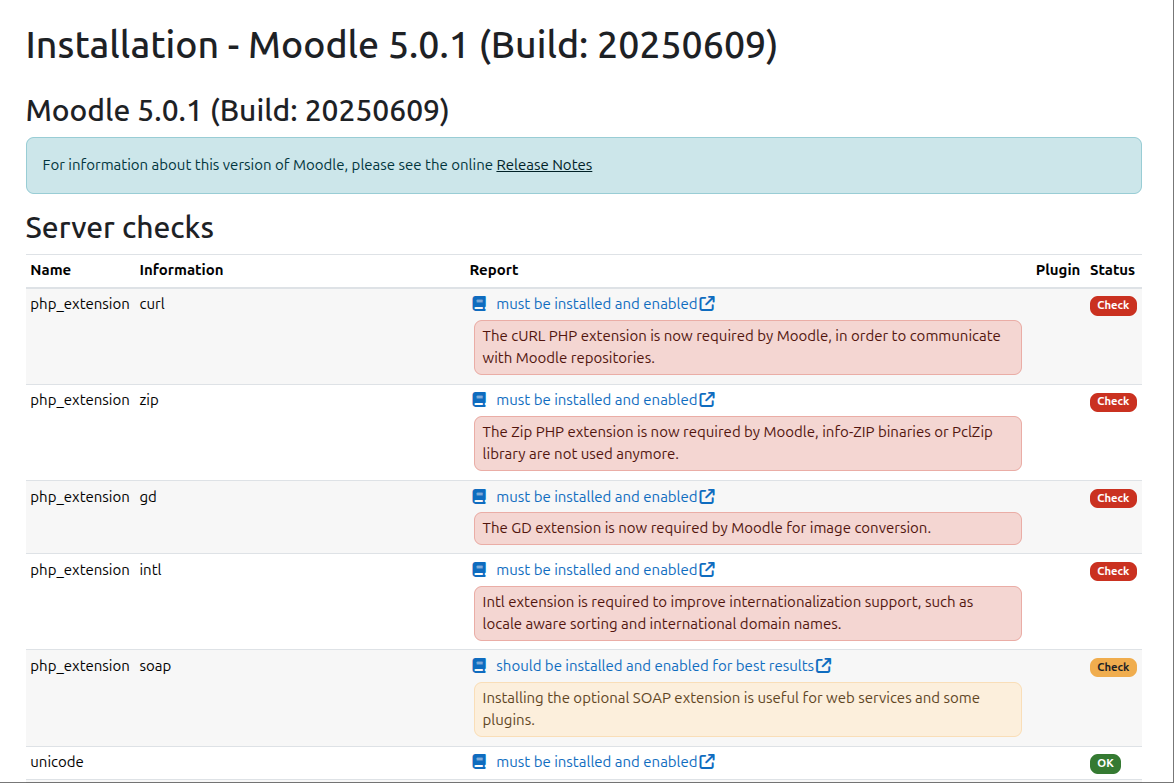
Task: Click 'php_extension' in the curl row
Action: coord(80,304)
